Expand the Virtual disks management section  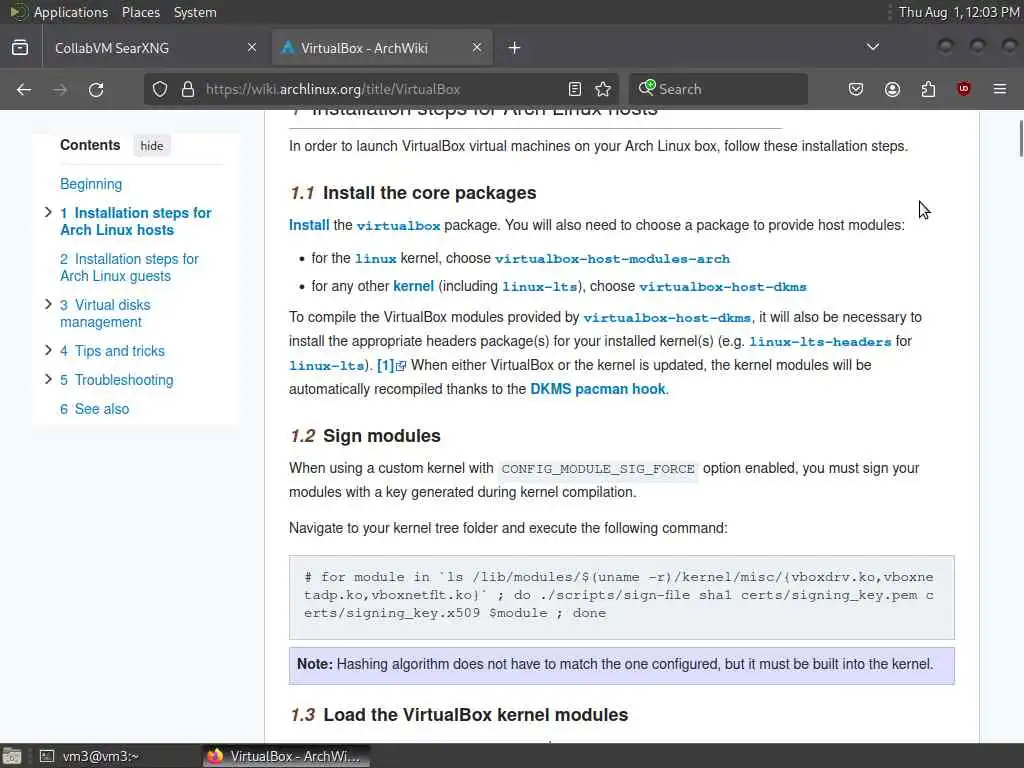(48, 304)
